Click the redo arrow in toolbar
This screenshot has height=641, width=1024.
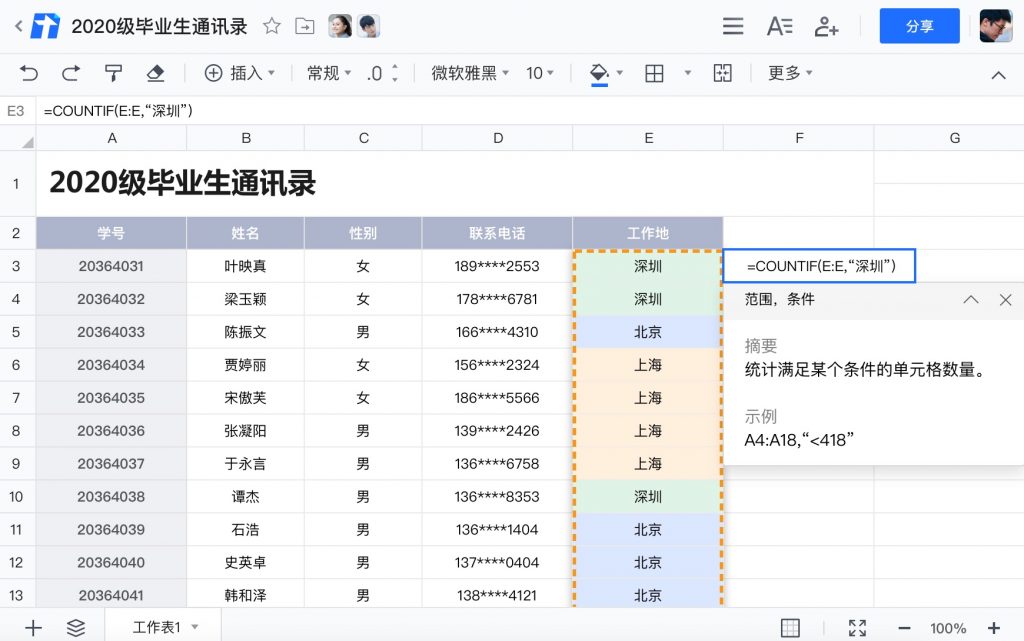[71, 73]
